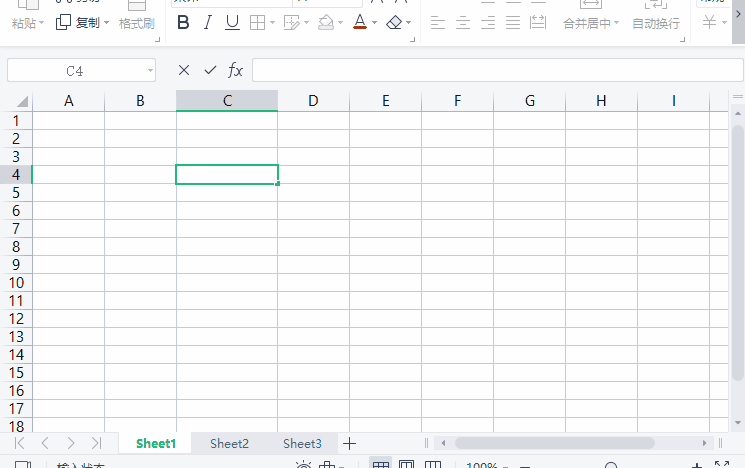
Task: Click the paint bucket fill color icon
Action: click(x=325, y=22)
